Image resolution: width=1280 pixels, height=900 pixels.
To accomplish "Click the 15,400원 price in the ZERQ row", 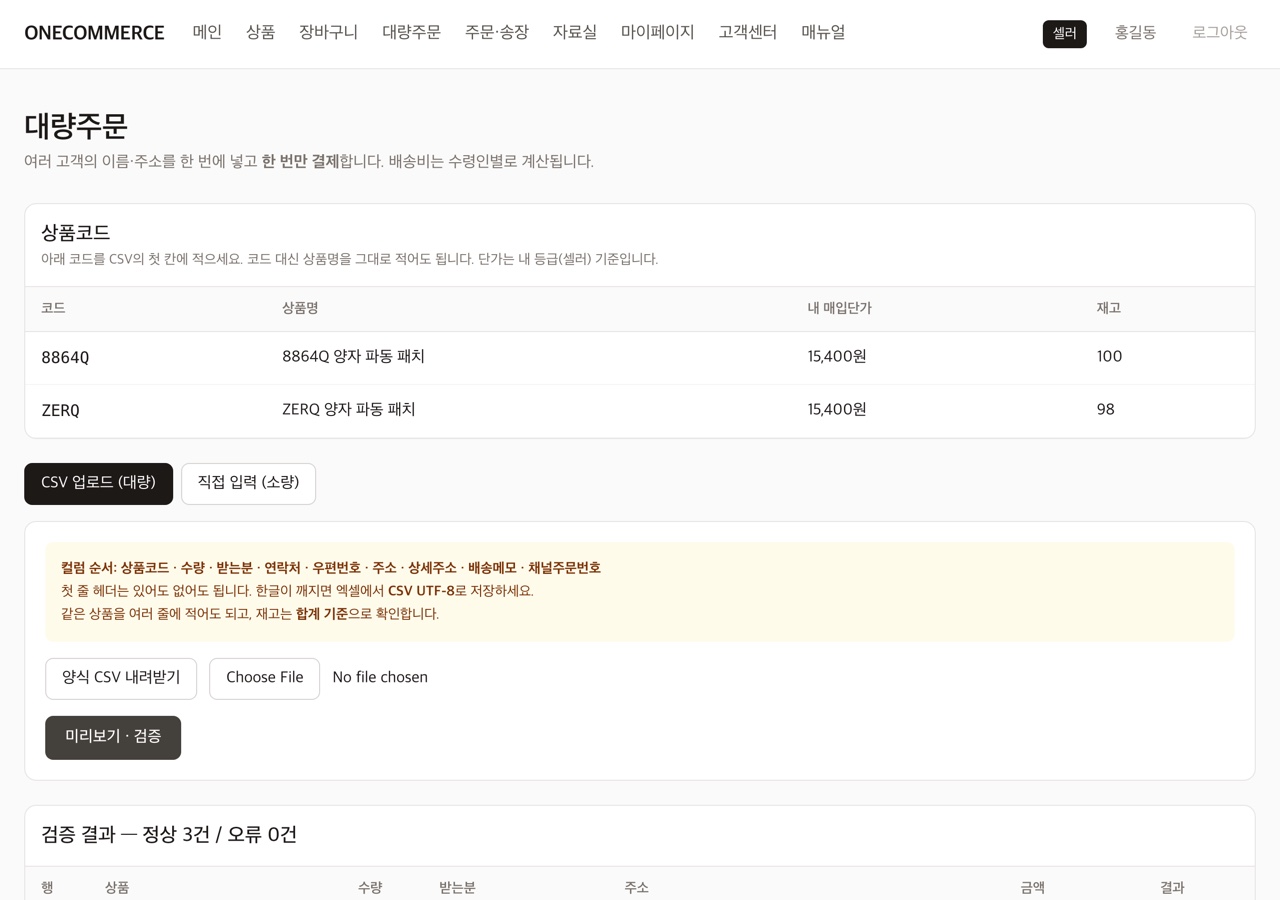I will (837, 410).
